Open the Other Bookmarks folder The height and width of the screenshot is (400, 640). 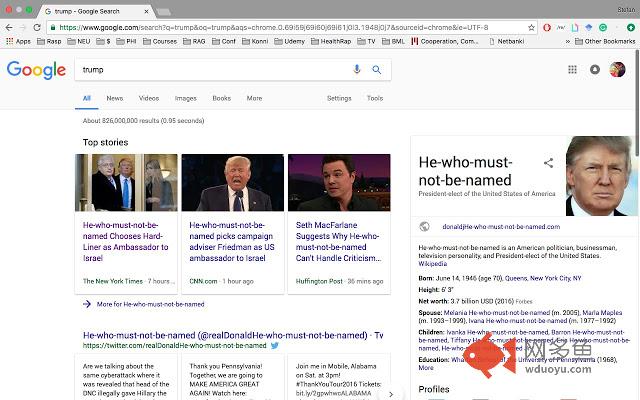pos(605,41)
